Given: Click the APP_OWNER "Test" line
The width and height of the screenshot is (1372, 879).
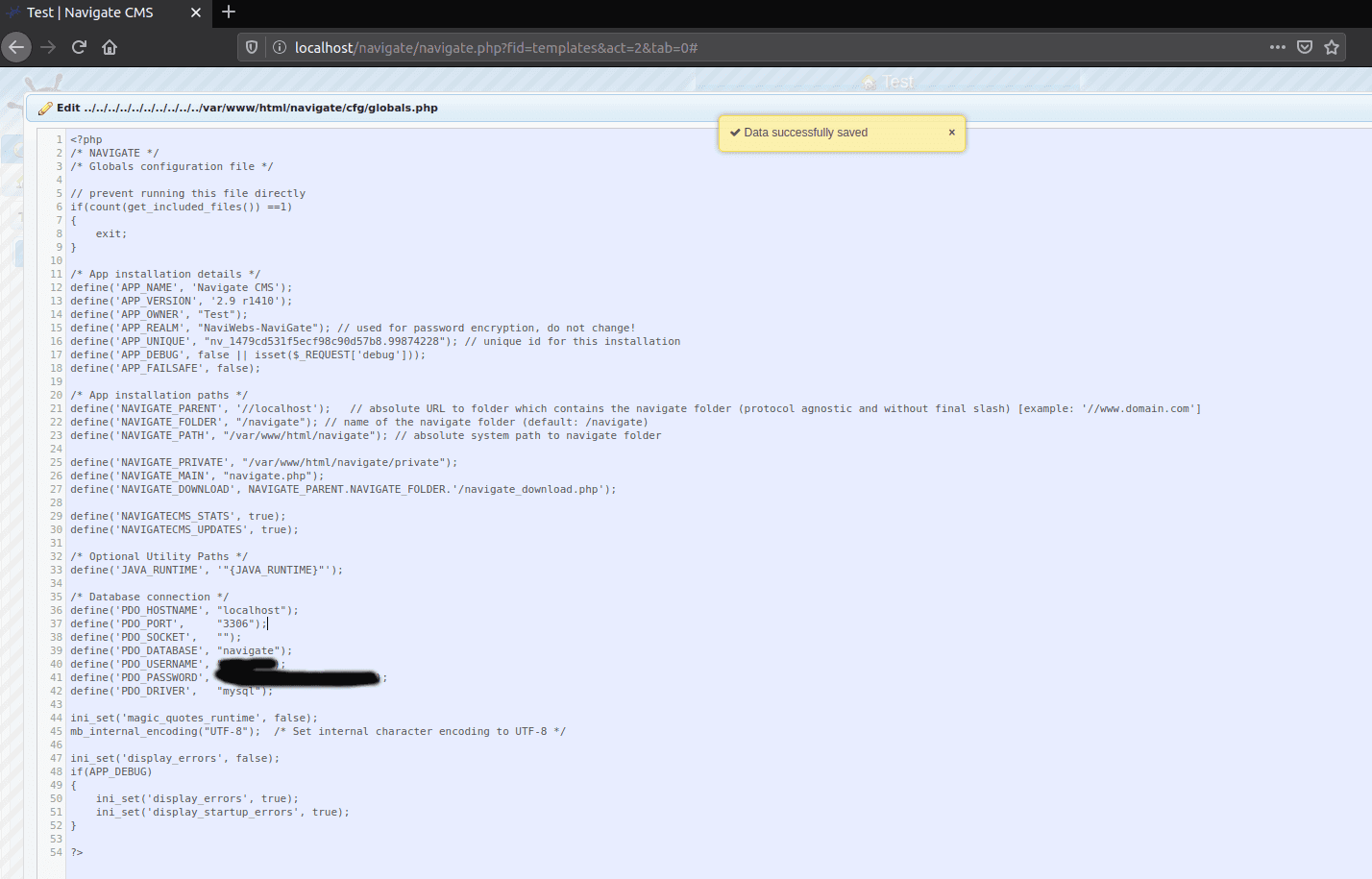Looking at the screenshot, I should tap(159, 314).
